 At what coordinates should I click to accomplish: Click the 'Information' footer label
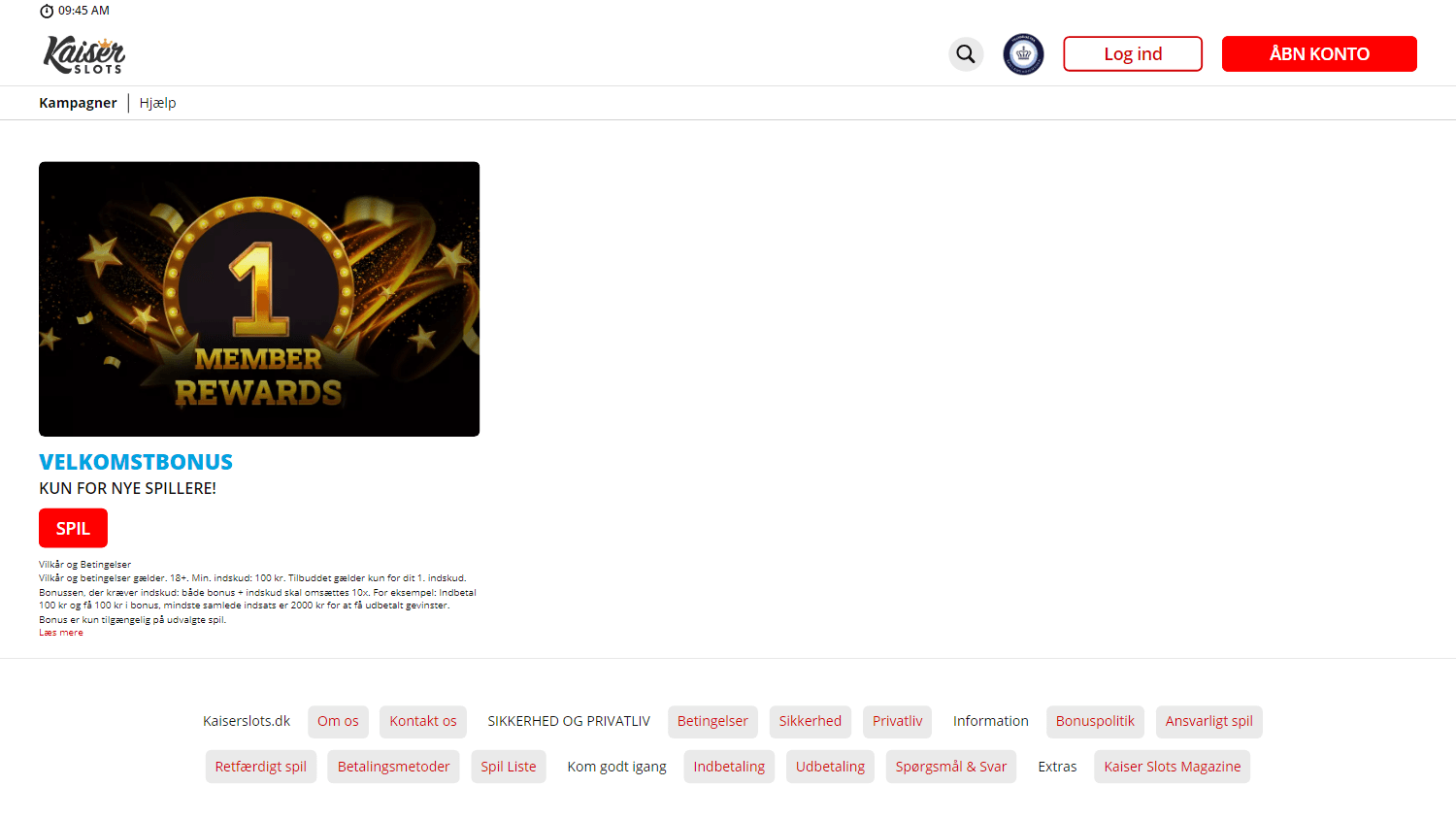click(x=990, y=721)
